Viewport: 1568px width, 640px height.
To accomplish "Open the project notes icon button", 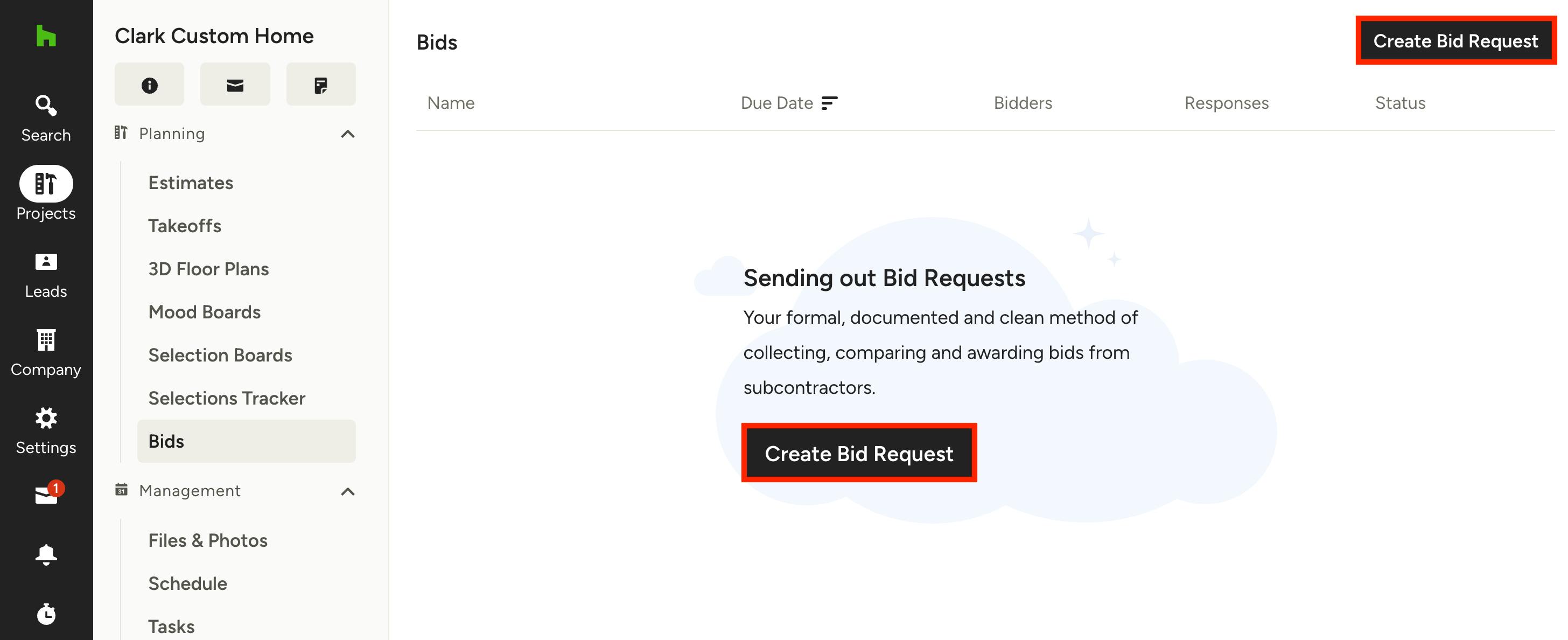I will [321, 85].
